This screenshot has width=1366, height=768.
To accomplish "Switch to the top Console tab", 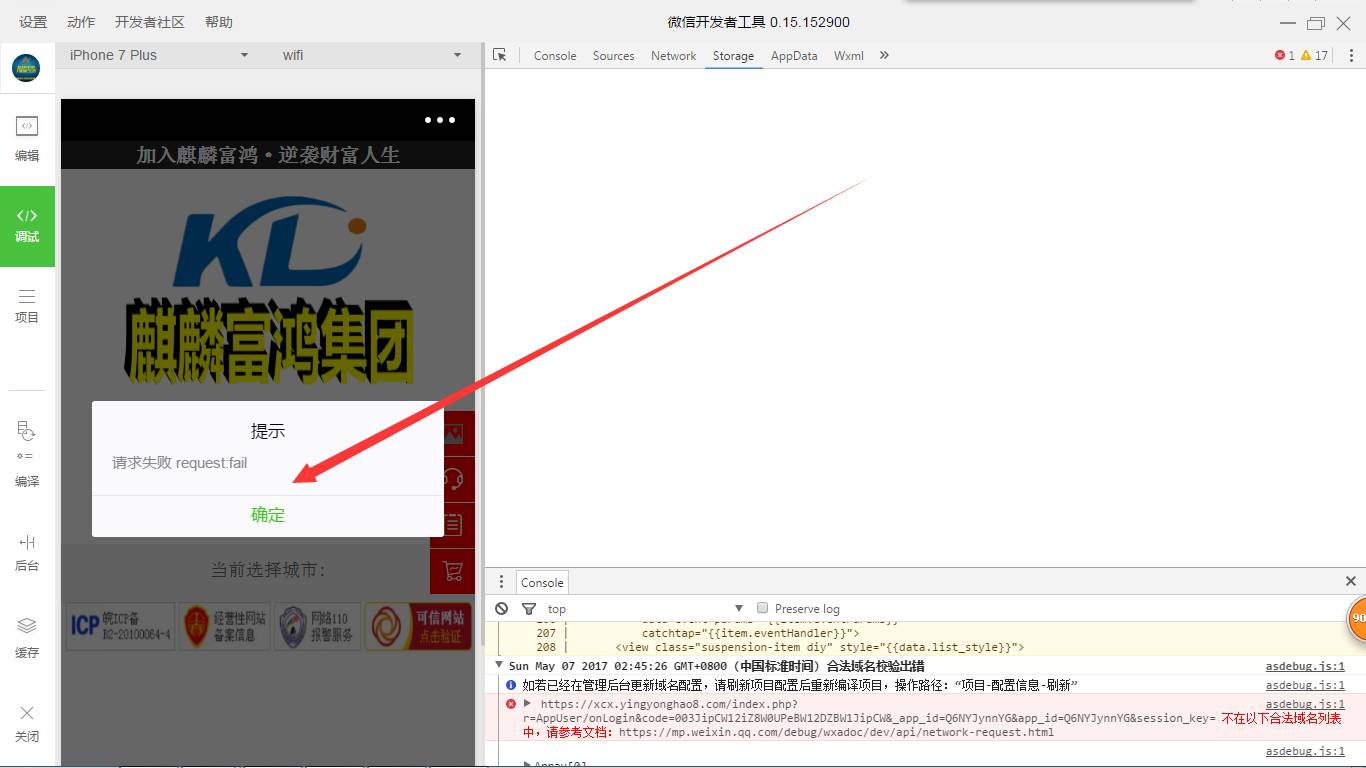I will tap(555, 56).
